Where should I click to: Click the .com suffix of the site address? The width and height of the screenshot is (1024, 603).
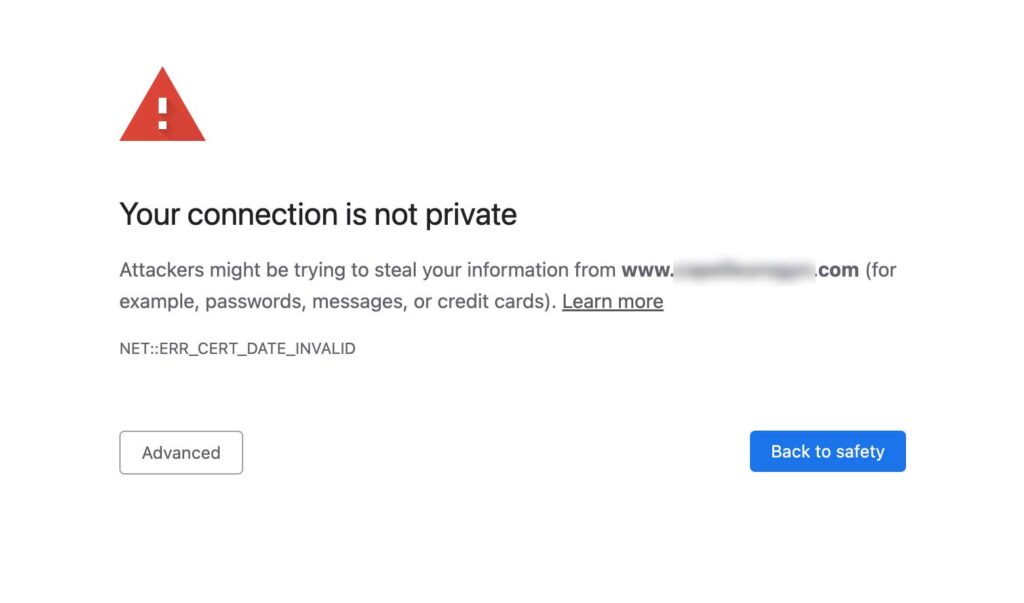[837, 269]
